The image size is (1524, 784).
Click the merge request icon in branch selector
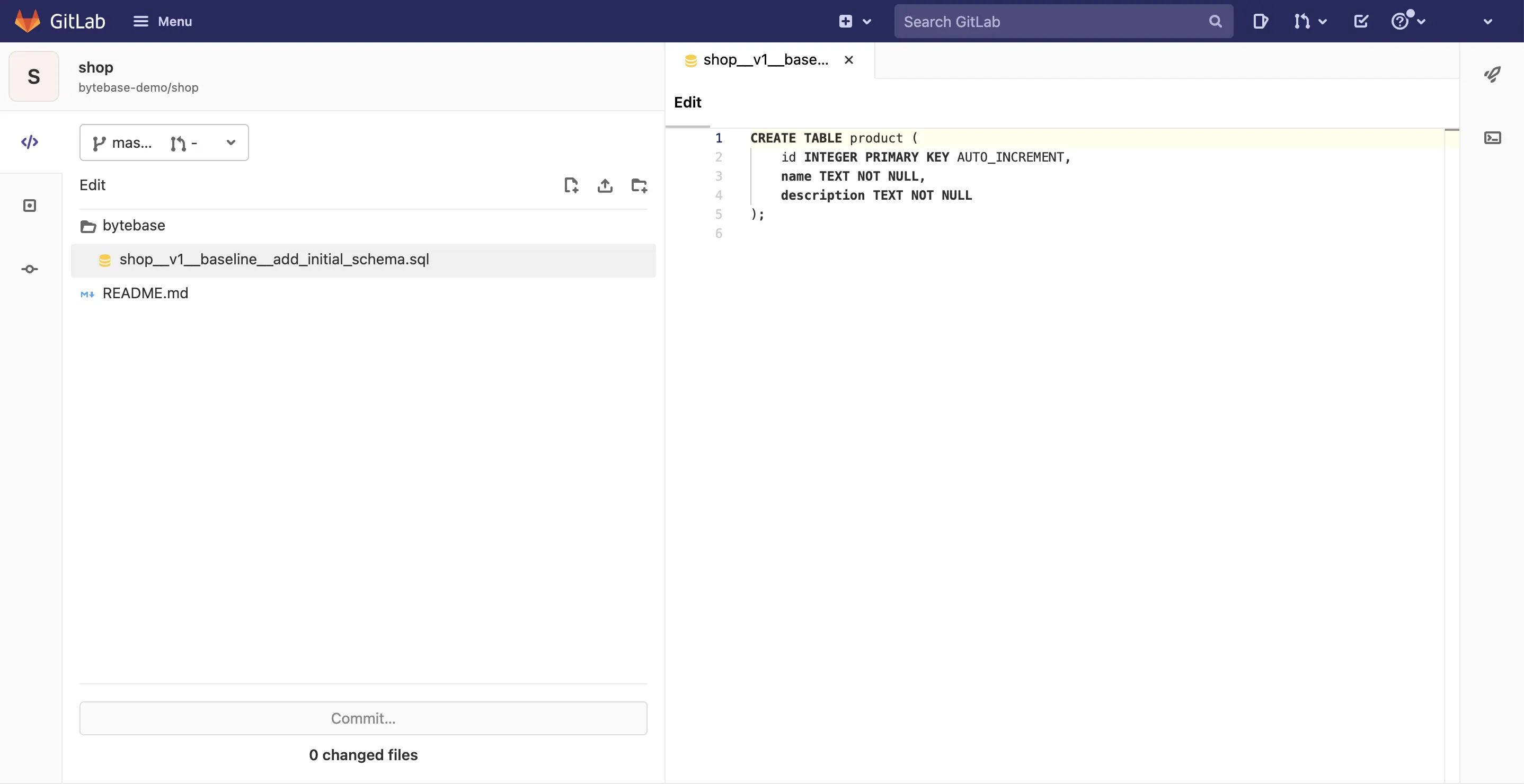[178, 143]
